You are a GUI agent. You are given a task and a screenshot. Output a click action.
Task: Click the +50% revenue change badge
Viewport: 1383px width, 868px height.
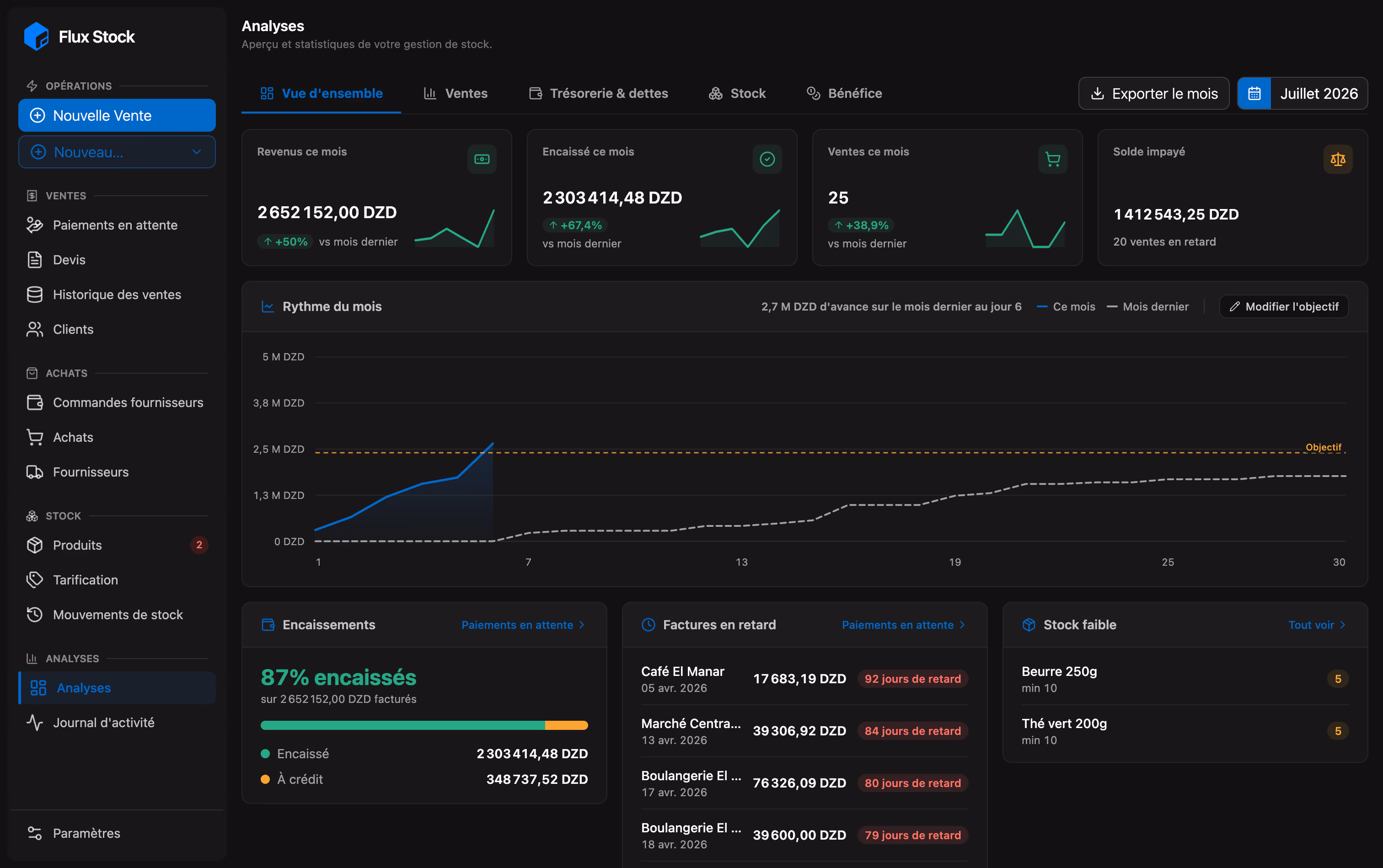(285, 241)
